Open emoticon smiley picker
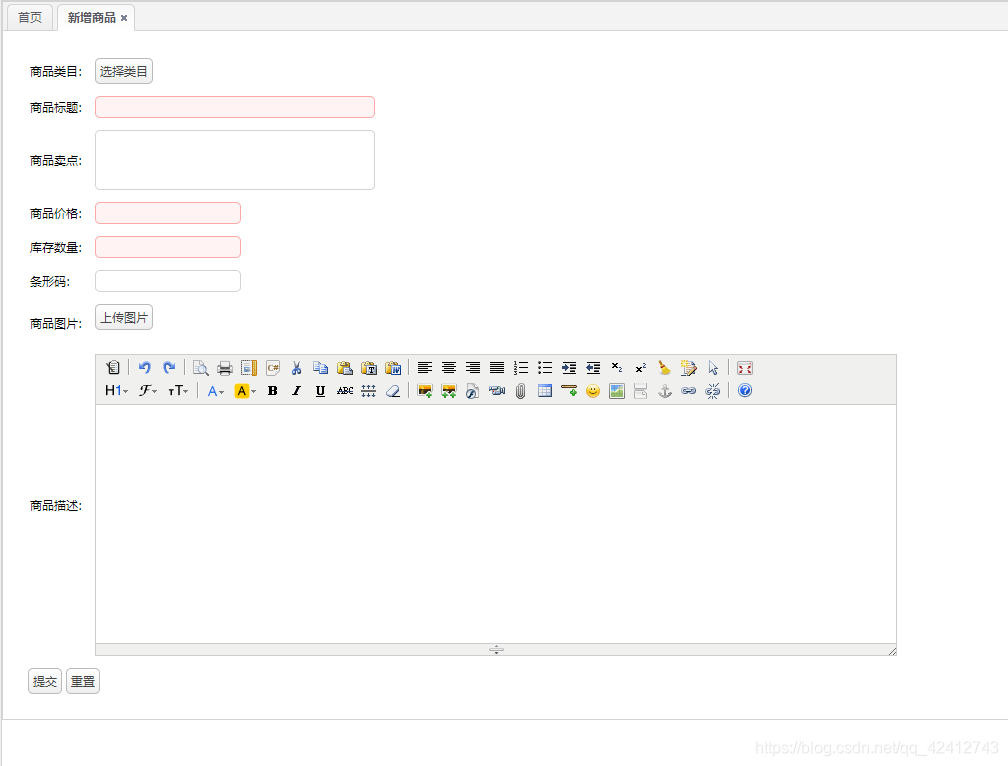 click(593, 391)
